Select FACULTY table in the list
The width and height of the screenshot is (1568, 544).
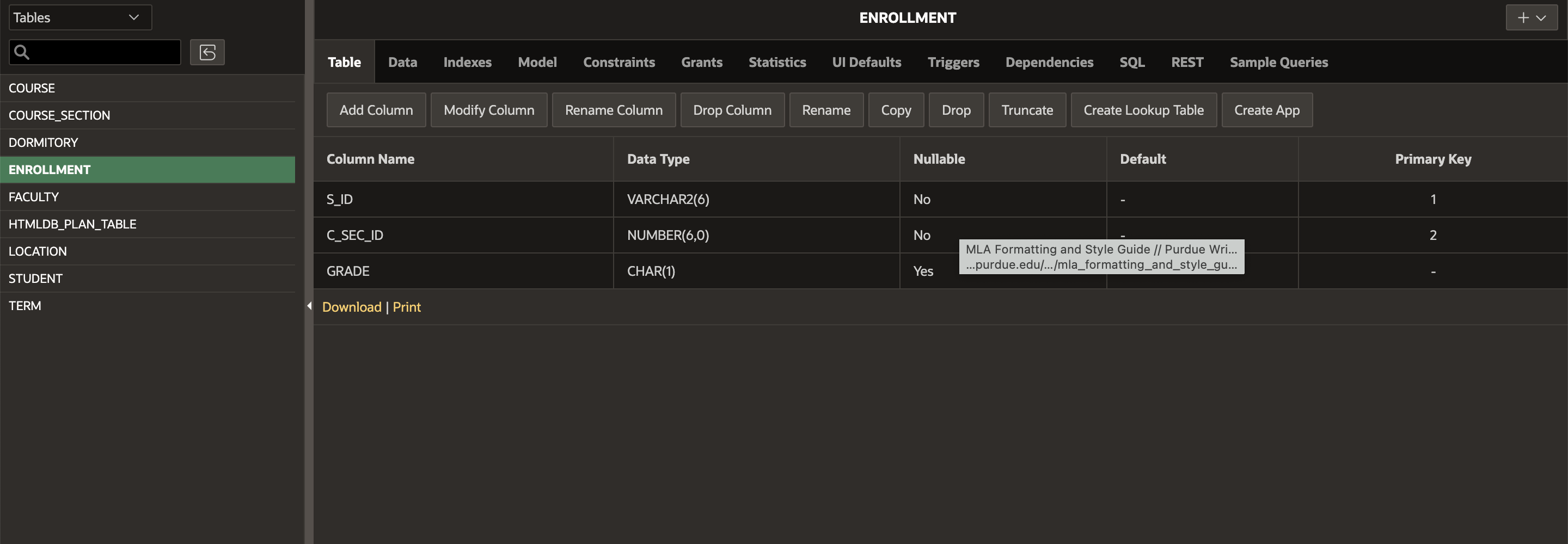click(148, 197)
